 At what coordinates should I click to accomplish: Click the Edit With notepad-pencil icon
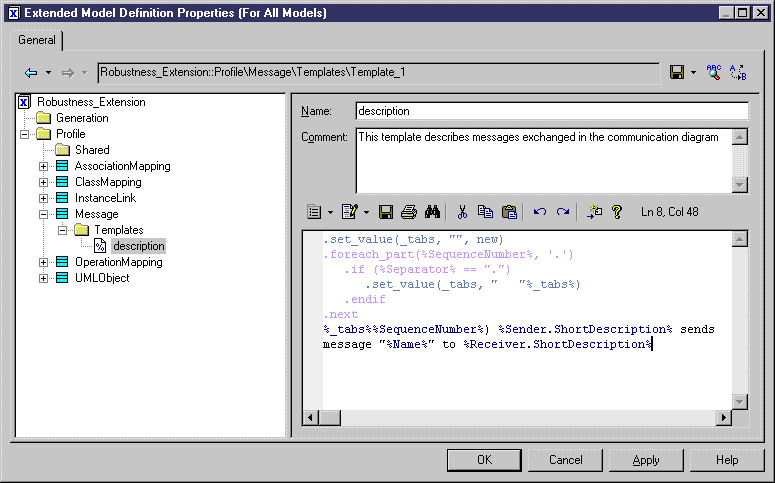[x=349, y=212]
